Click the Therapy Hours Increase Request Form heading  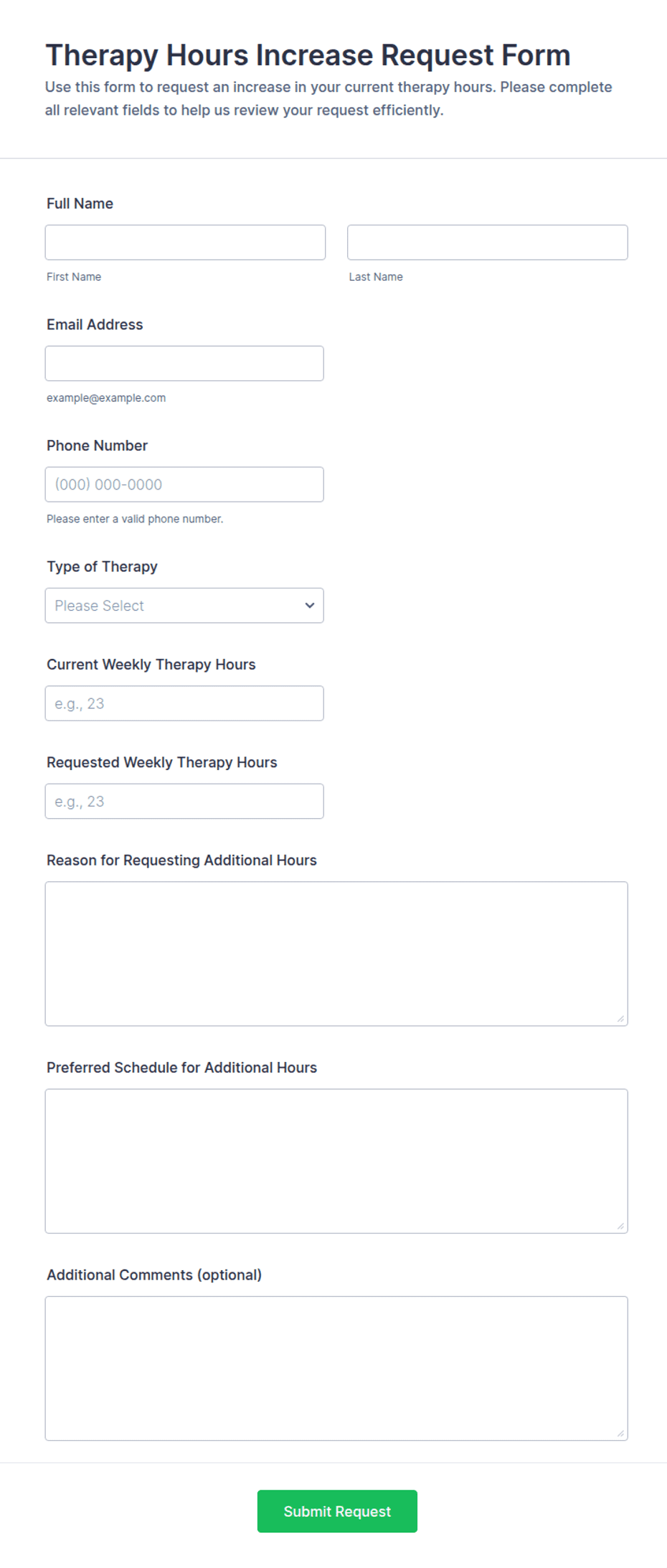(308, 55)
